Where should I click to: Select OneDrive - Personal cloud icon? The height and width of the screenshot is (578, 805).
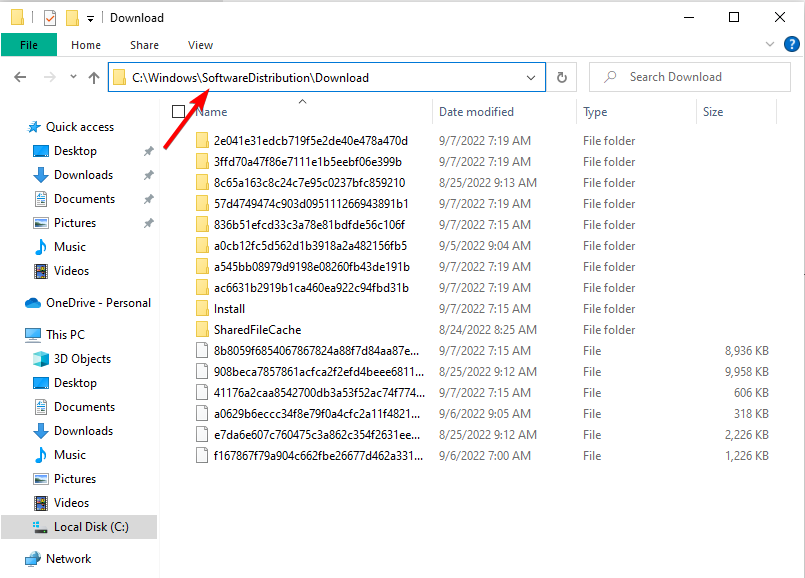pos(33,303)
